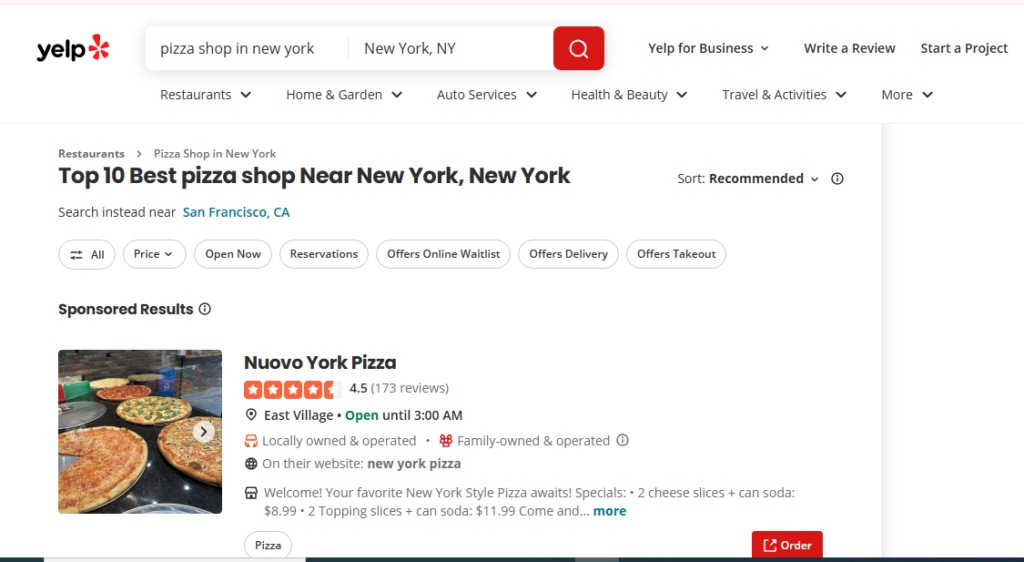Click the East Village neighborhood text

(298, 415)
